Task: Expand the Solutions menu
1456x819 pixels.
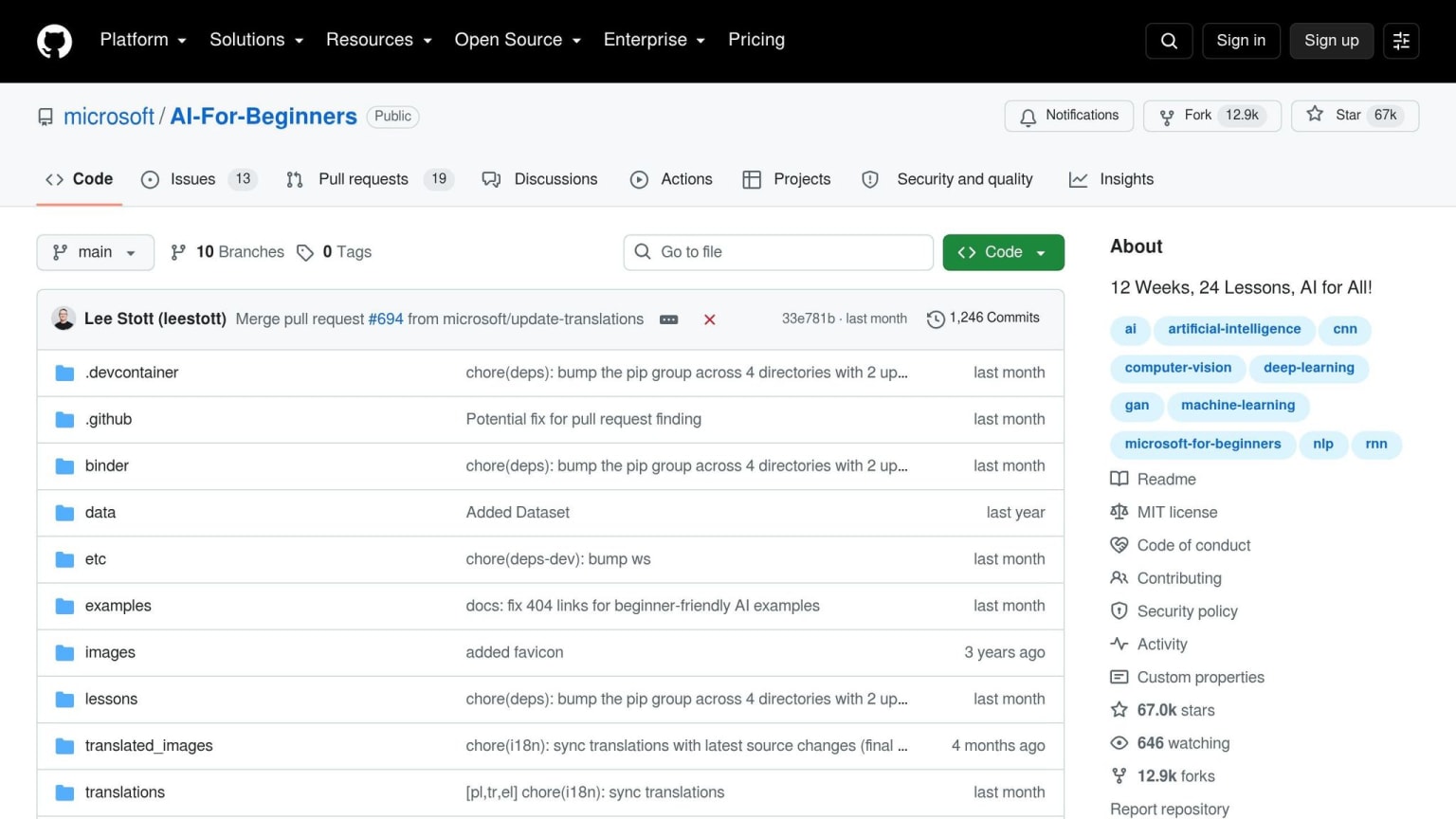Action: 256,40
